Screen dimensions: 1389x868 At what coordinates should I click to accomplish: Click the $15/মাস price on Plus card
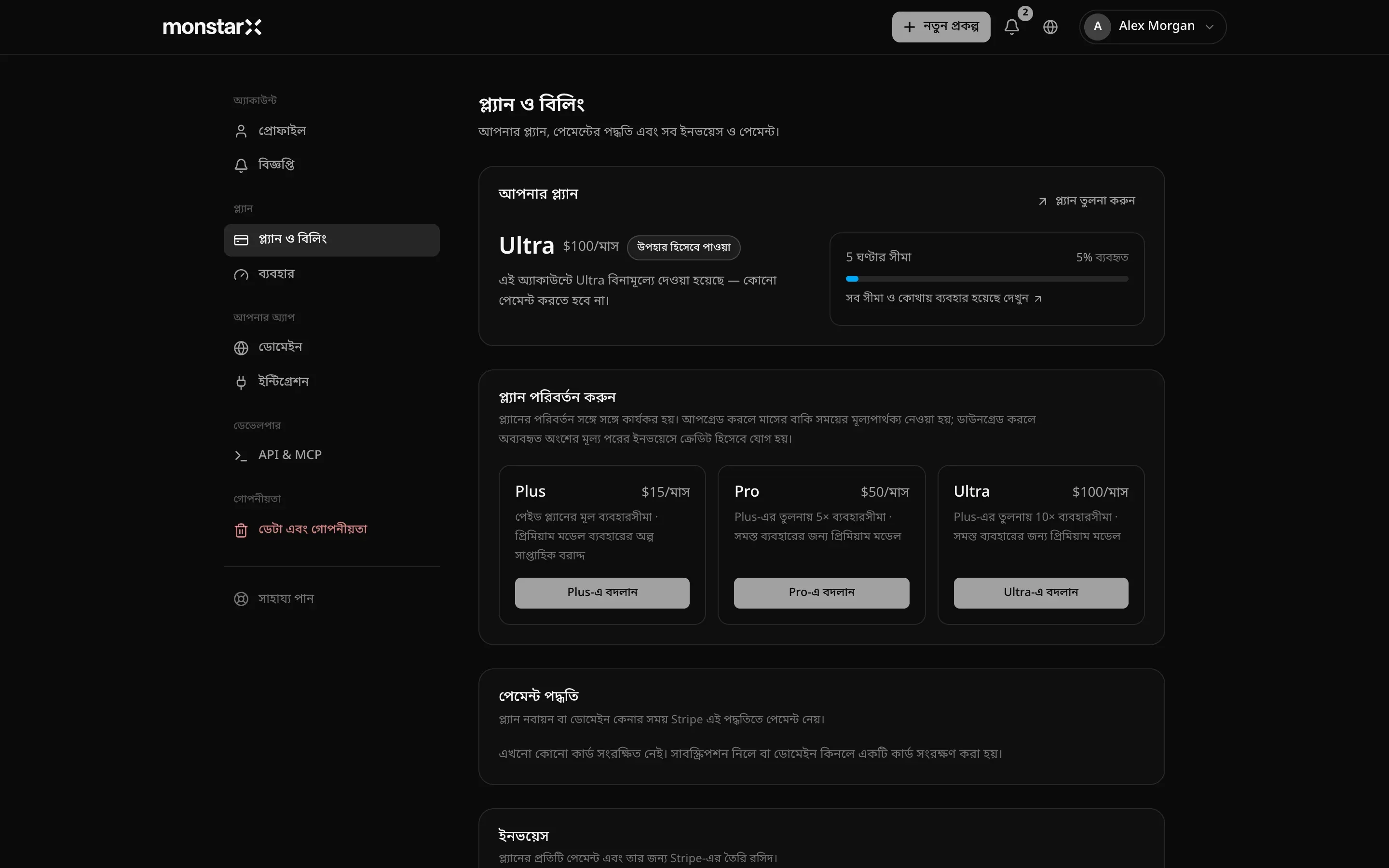point(665,492)
